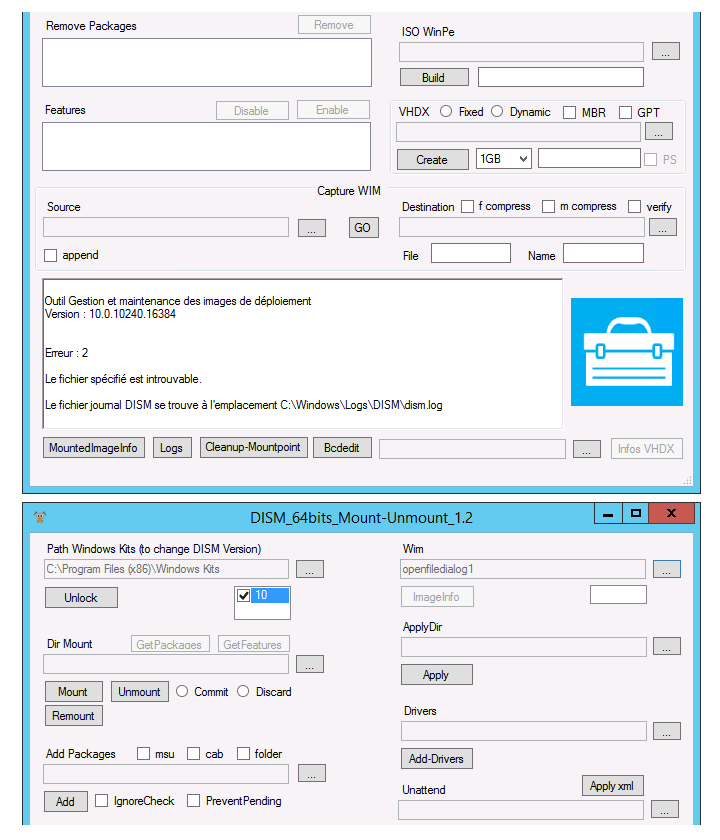Click the GetPackages button
Viewport: 720px width, 840px height.
pos(170,644)
